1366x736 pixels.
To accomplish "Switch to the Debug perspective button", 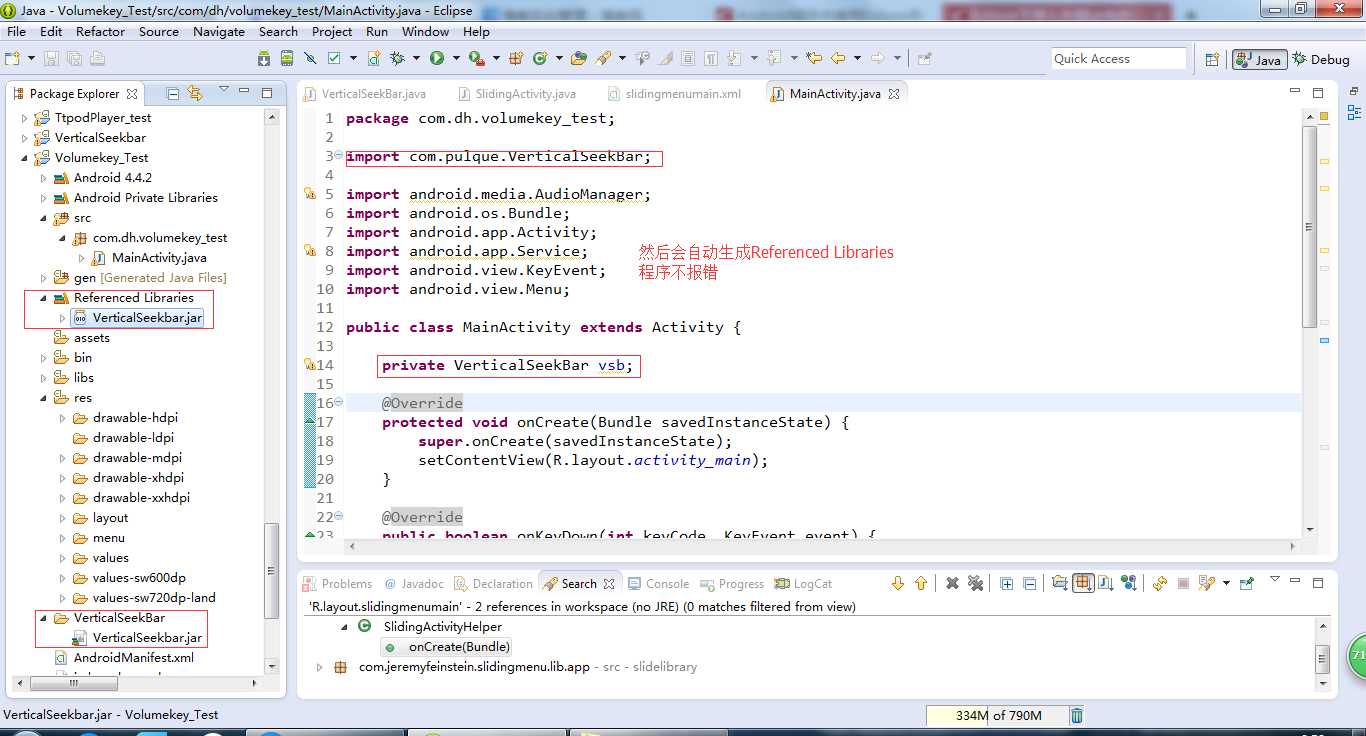I will tap(1320, 59).
